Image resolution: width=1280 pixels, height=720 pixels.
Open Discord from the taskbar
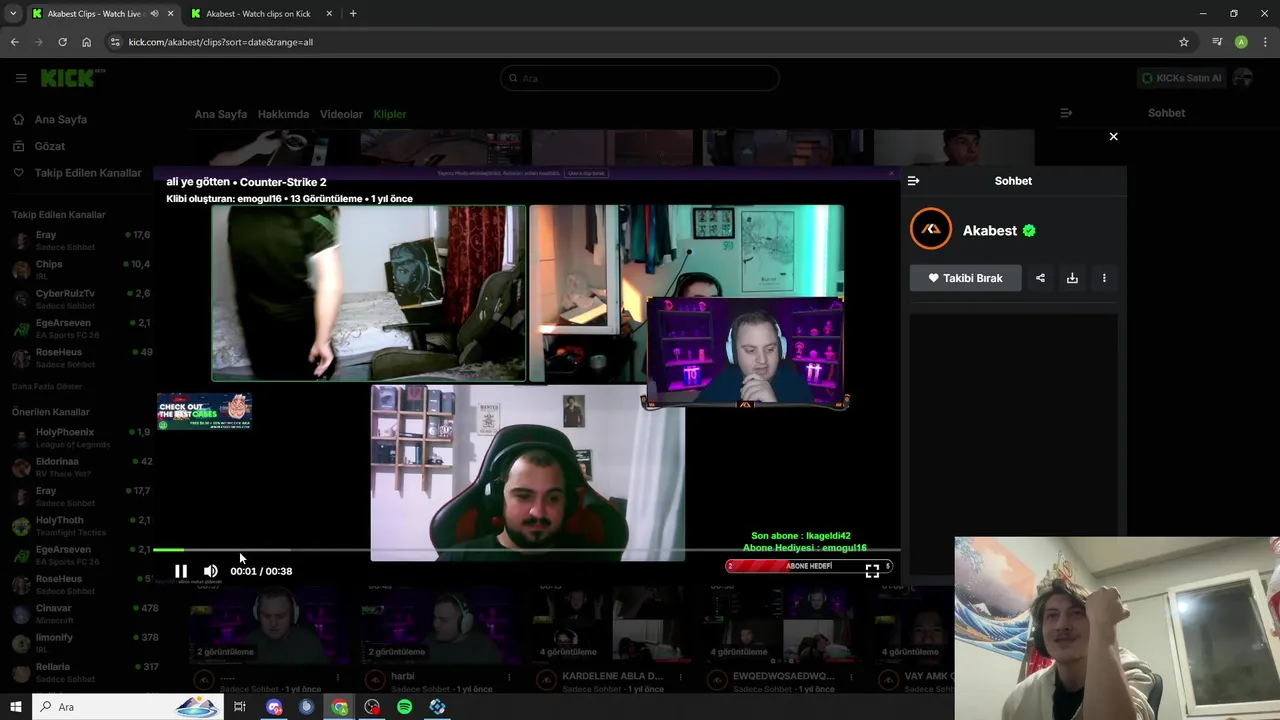pyautogui.click(x=275, y=707)
